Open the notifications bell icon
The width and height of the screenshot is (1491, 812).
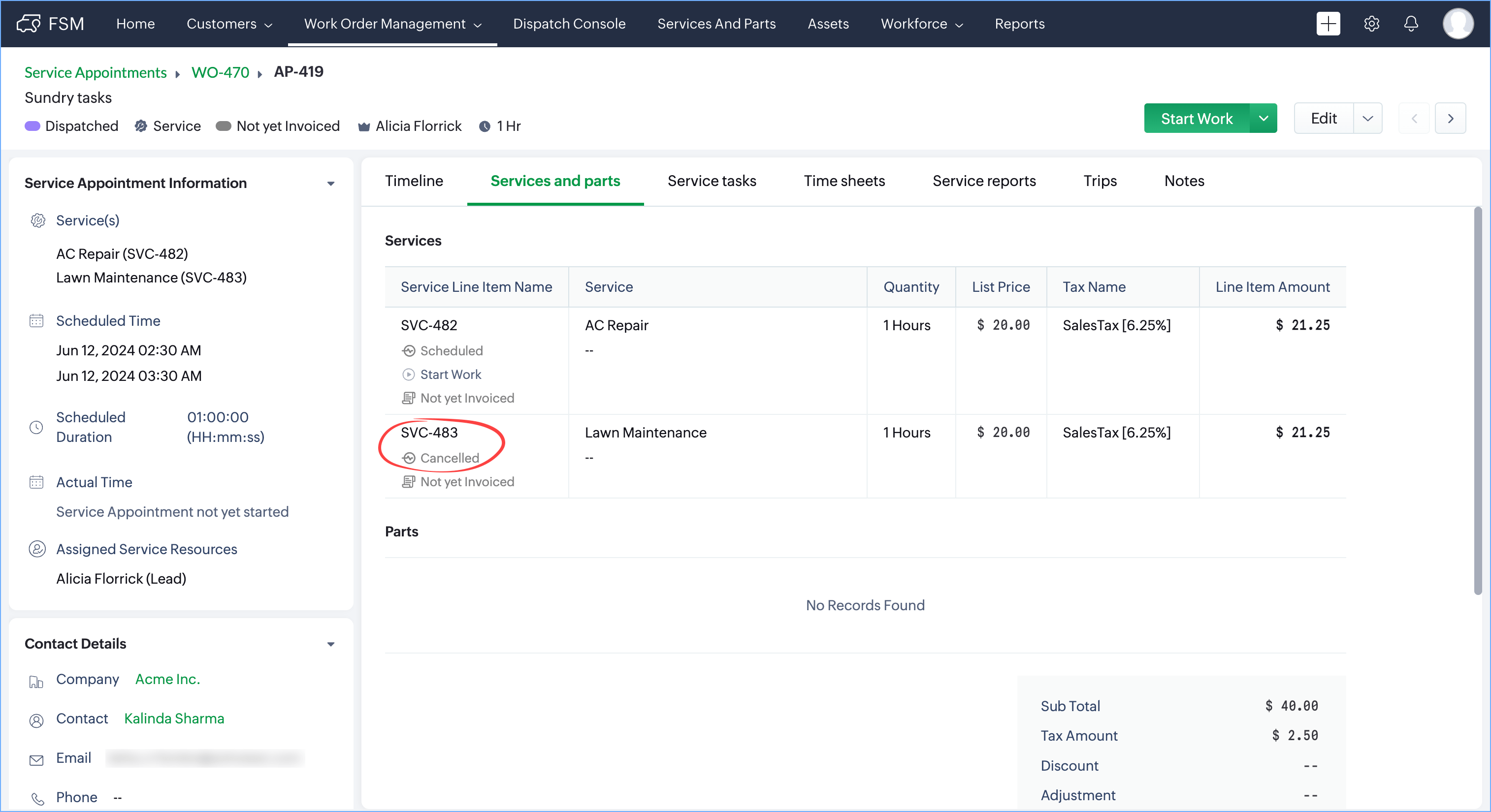1411,24
